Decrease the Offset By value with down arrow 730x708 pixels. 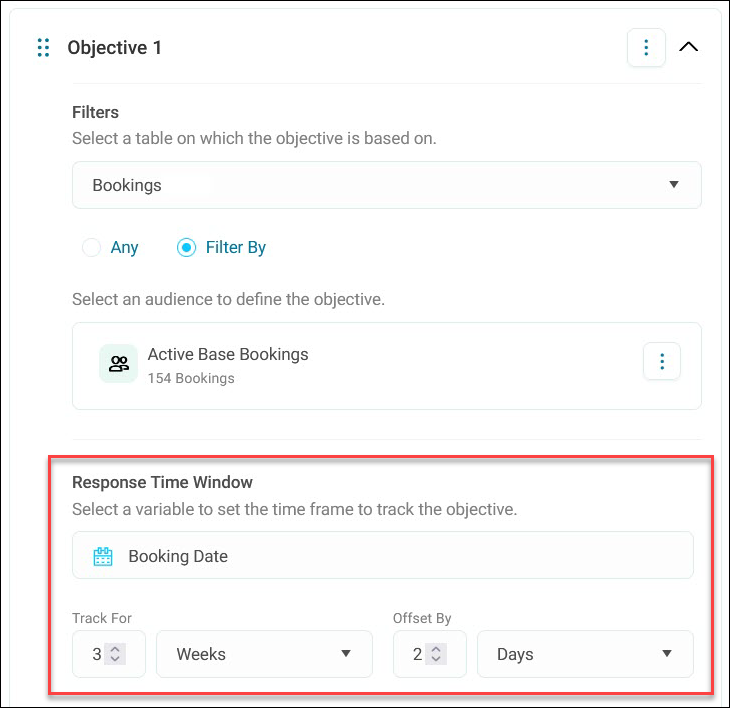pos(436,659)
